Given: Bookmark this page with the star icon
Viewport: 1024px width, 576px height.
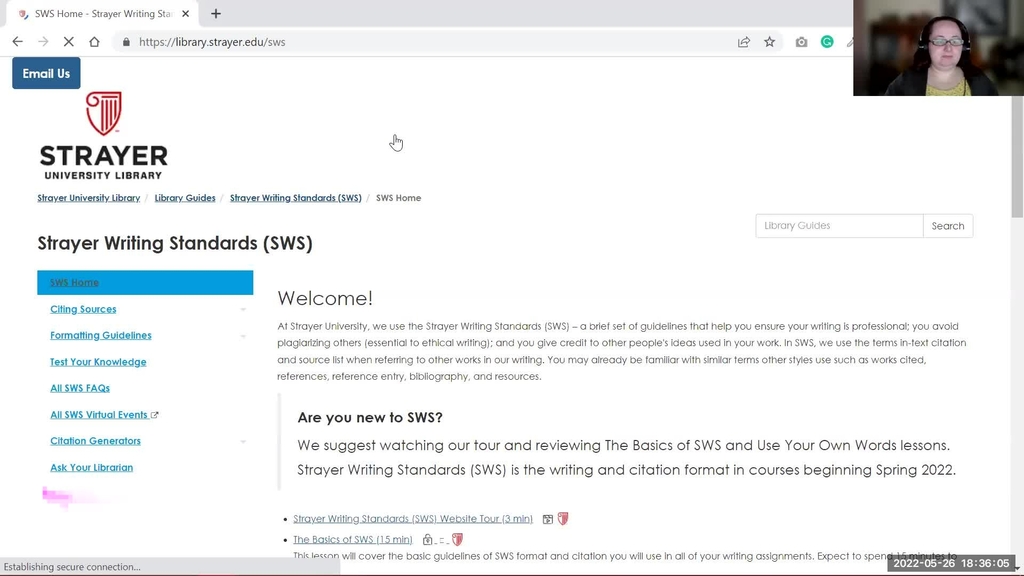Looking at the screenshot, I should coord(769,42).
